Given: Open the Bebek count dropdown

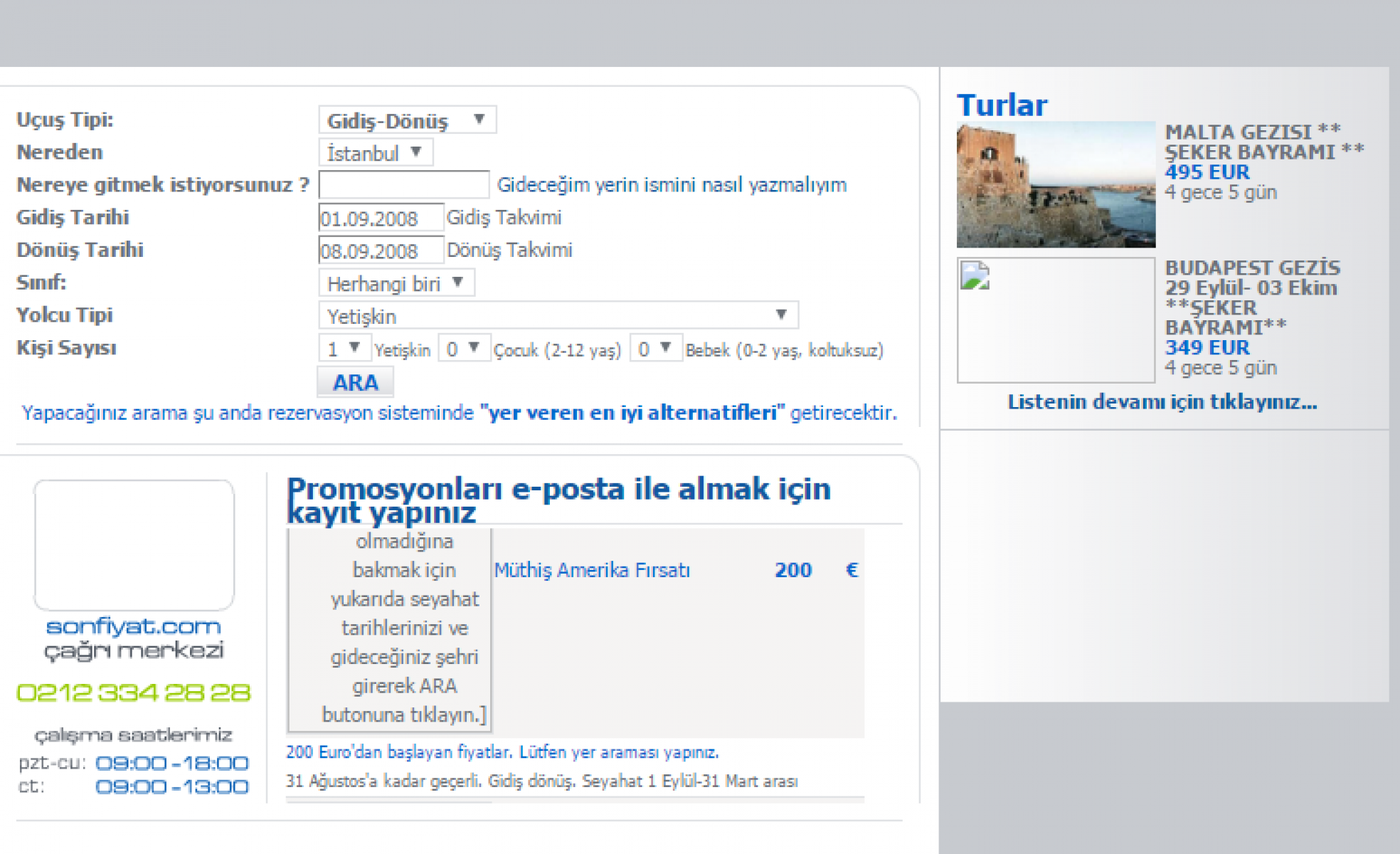Looking at the screenshot, I should click(655, 349).
